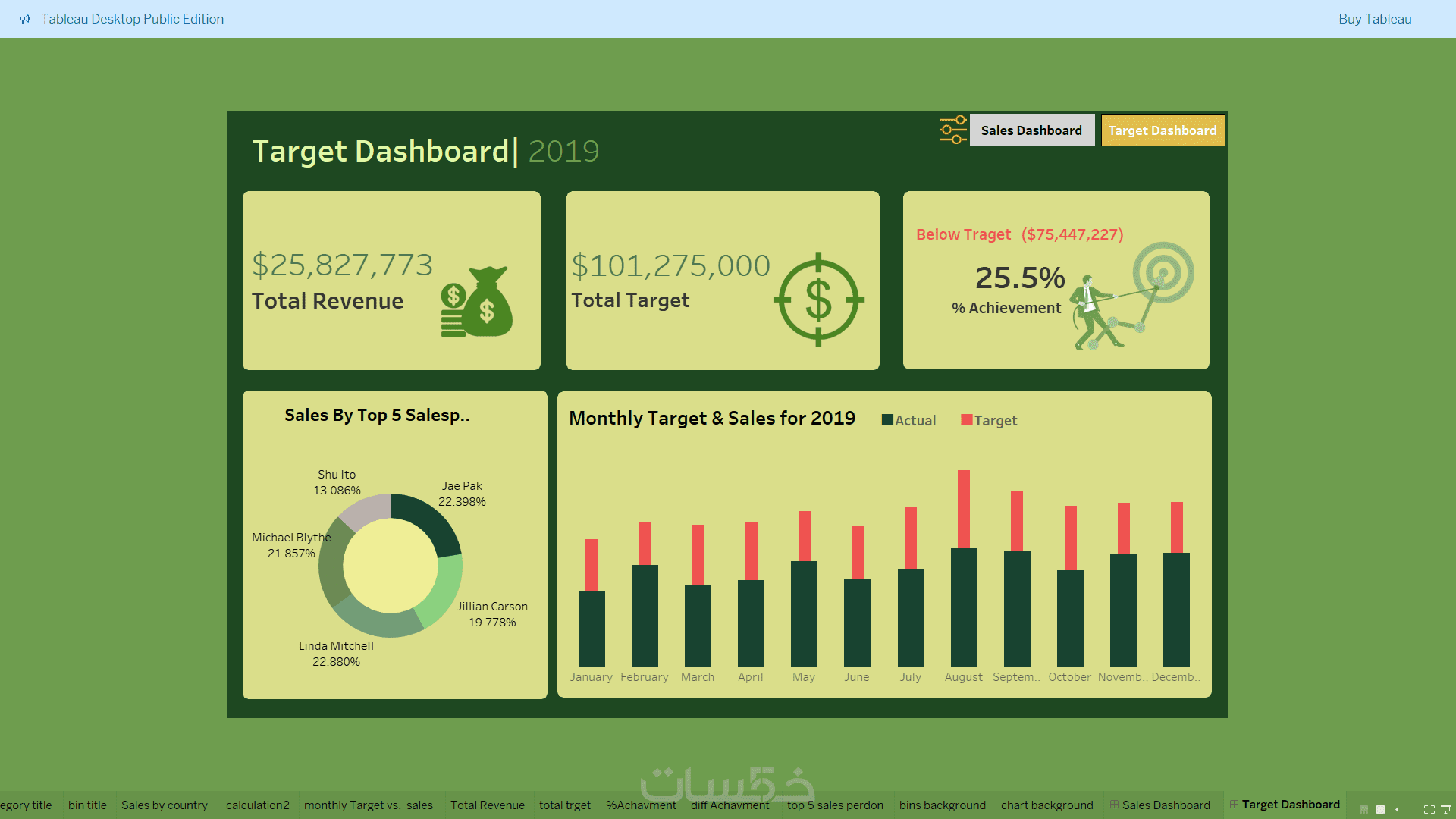The width and height of the screenshot is (1456, 819).
Task: Switch to Sales Dashboard button
Action: pyautogui.click(x=1031, y=130)
